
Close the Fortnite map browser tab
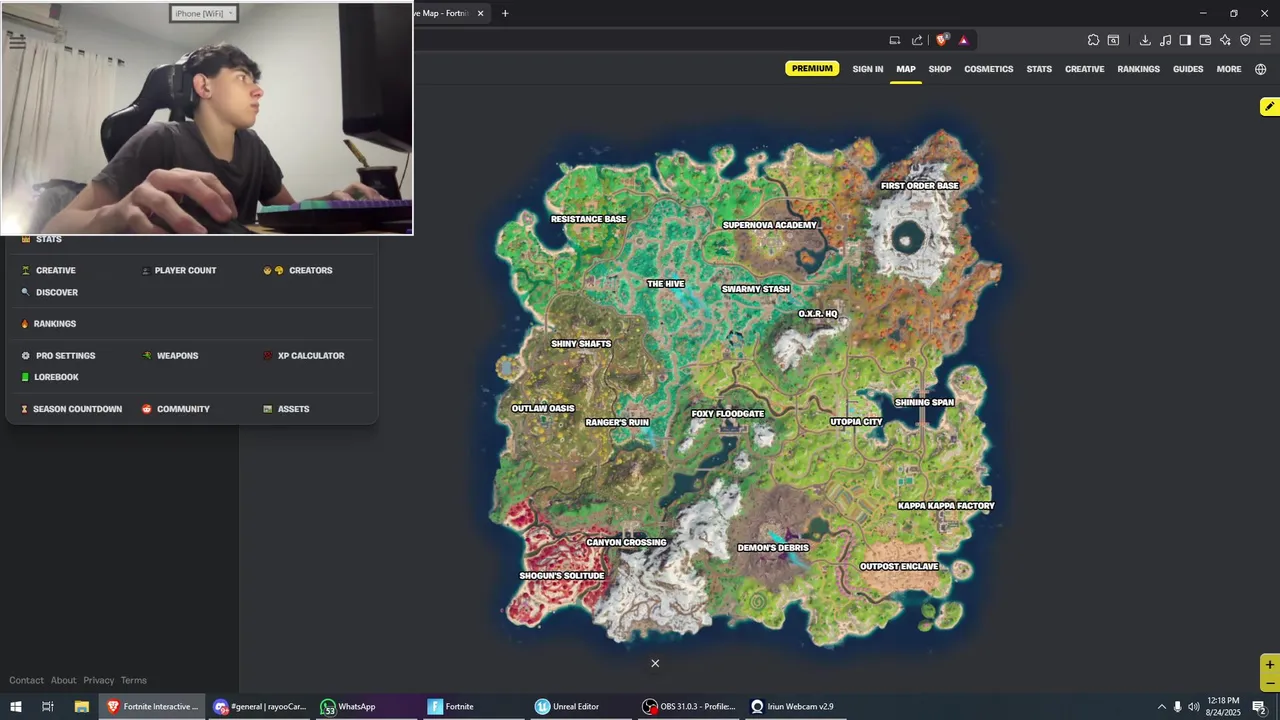pos(481,13)
